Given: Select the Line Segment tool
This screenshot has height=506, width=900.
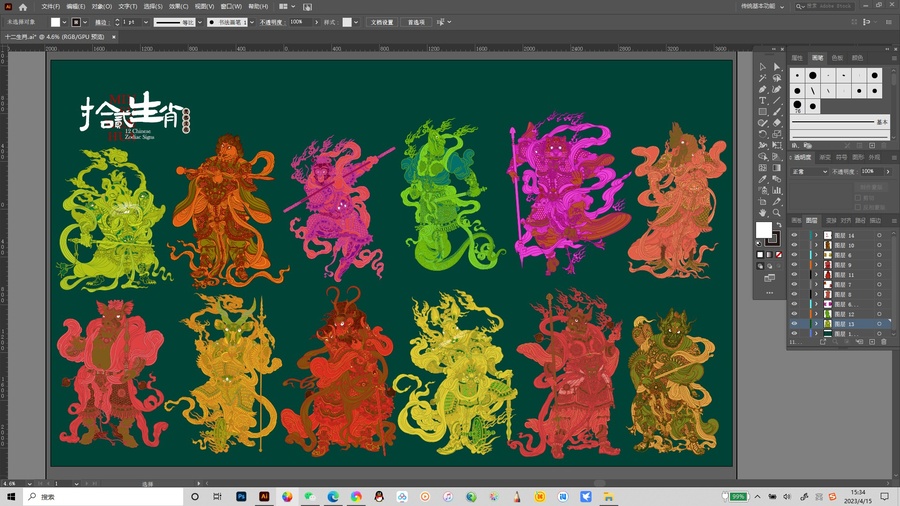Looking at the screenshot, I should (777, 100).
